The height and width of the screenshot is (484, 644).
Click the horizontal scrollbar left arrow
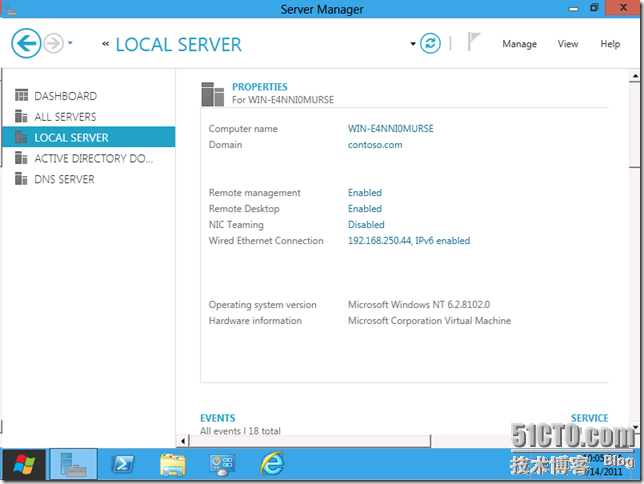pyautogui.click(x=183, y=441)
